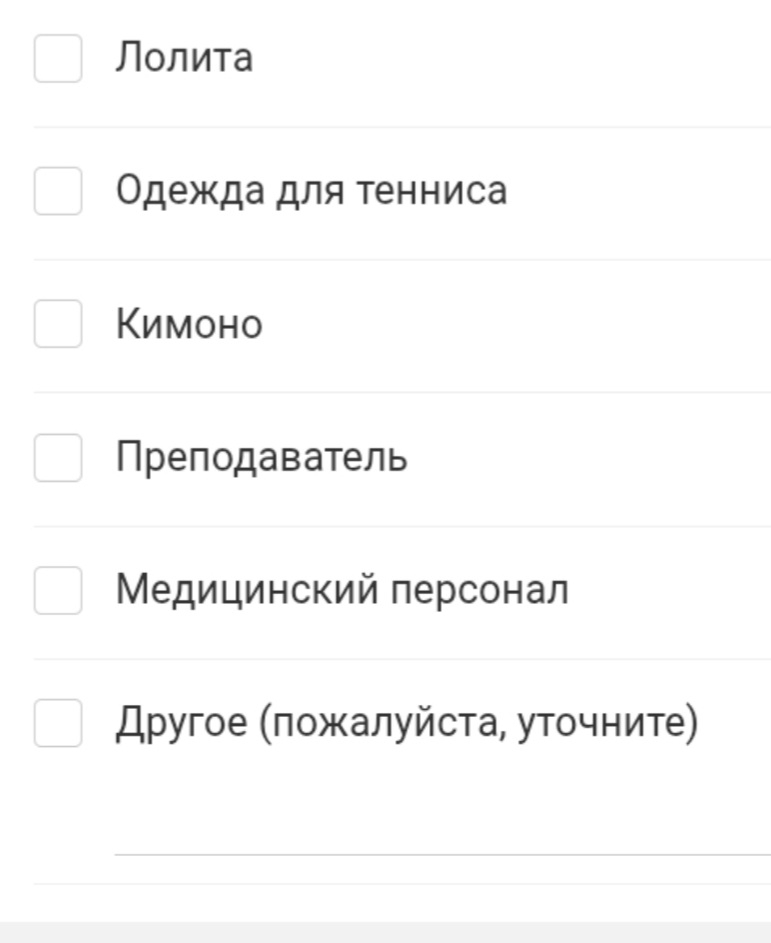771x943 pixels.
Task: Click the Лолита option label text
Action: [184, 58]
